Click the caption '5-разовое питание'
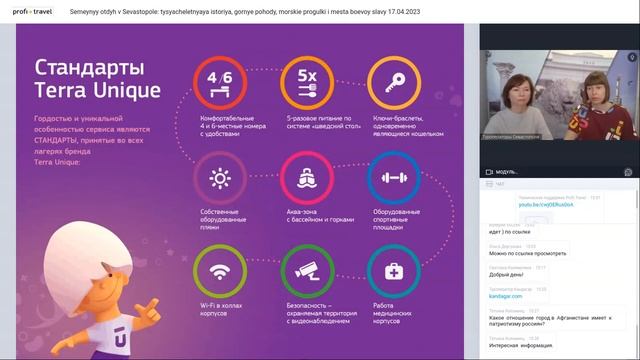Viewport: 640px width, 360px height. 324,122
